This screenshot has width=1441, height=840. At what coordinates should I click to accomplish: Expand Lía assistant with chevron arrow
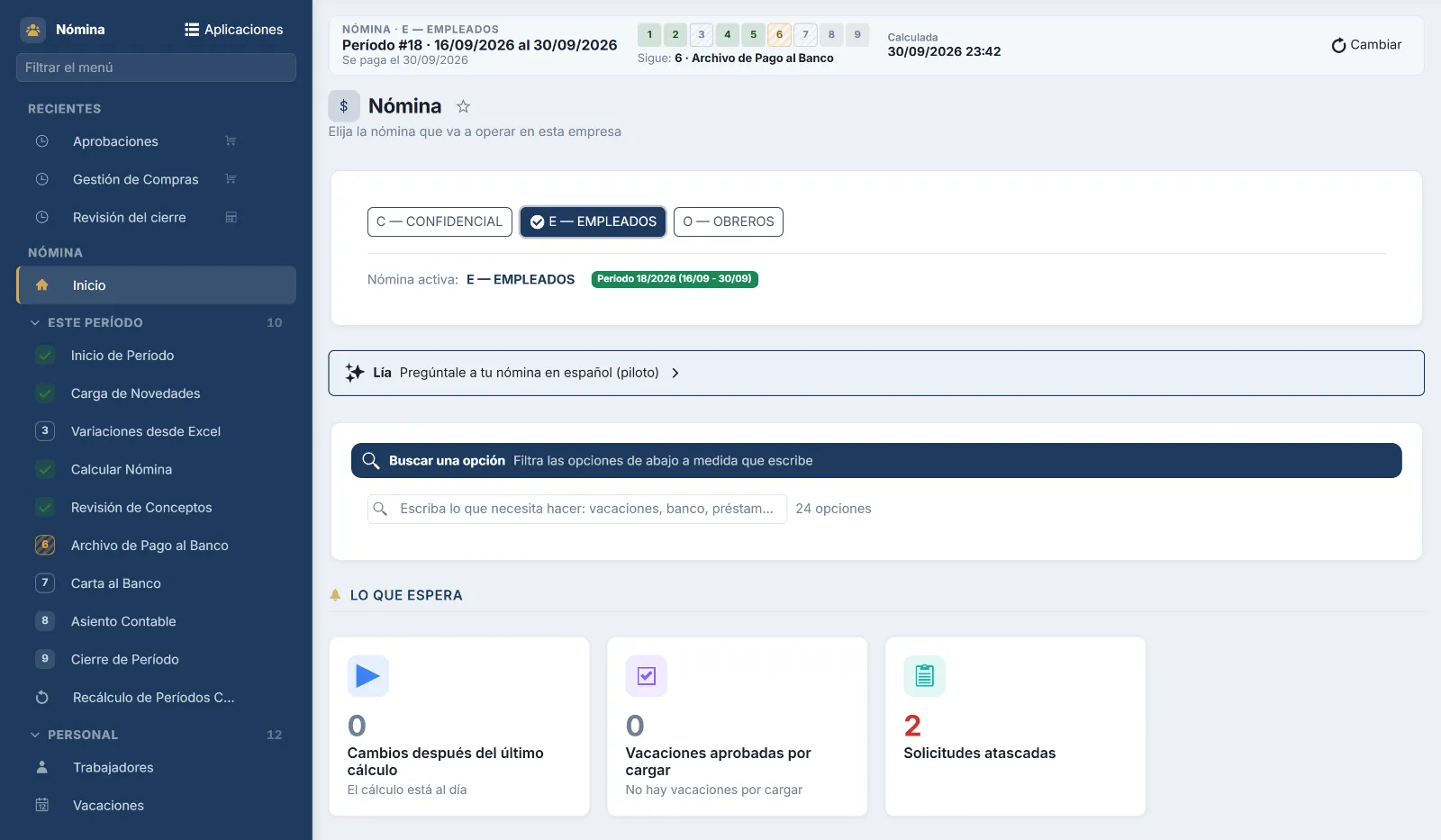(x=675, y=373)
